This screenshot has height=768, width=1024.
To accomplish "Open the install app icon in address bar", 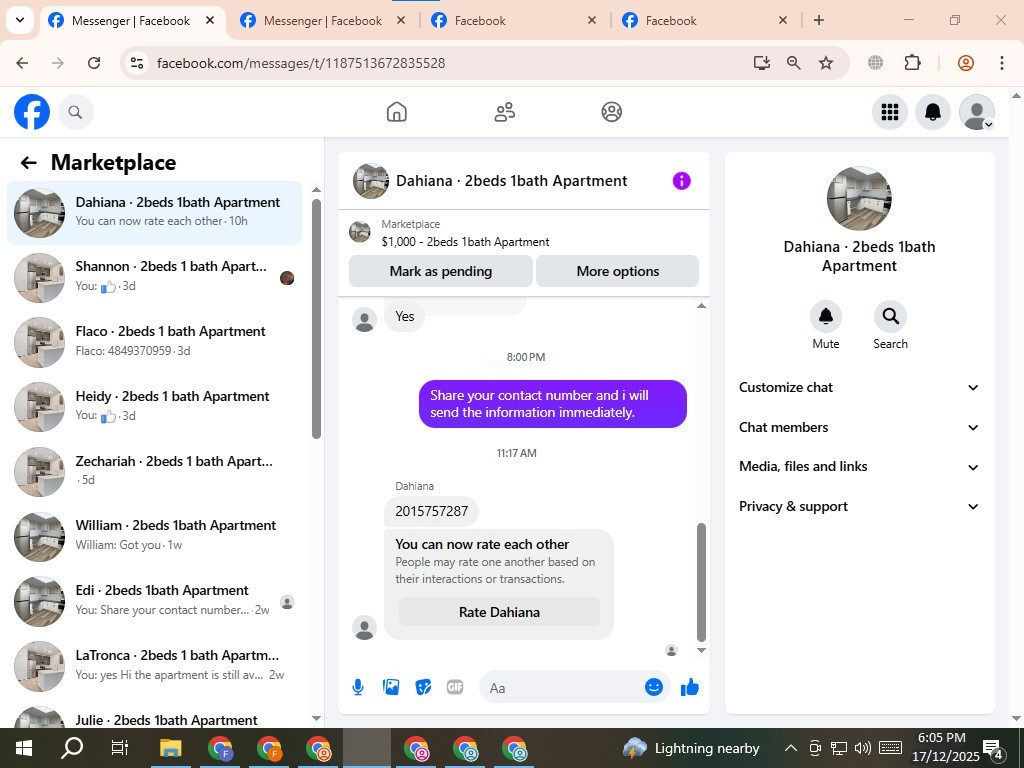I will (x=761, y=63).
